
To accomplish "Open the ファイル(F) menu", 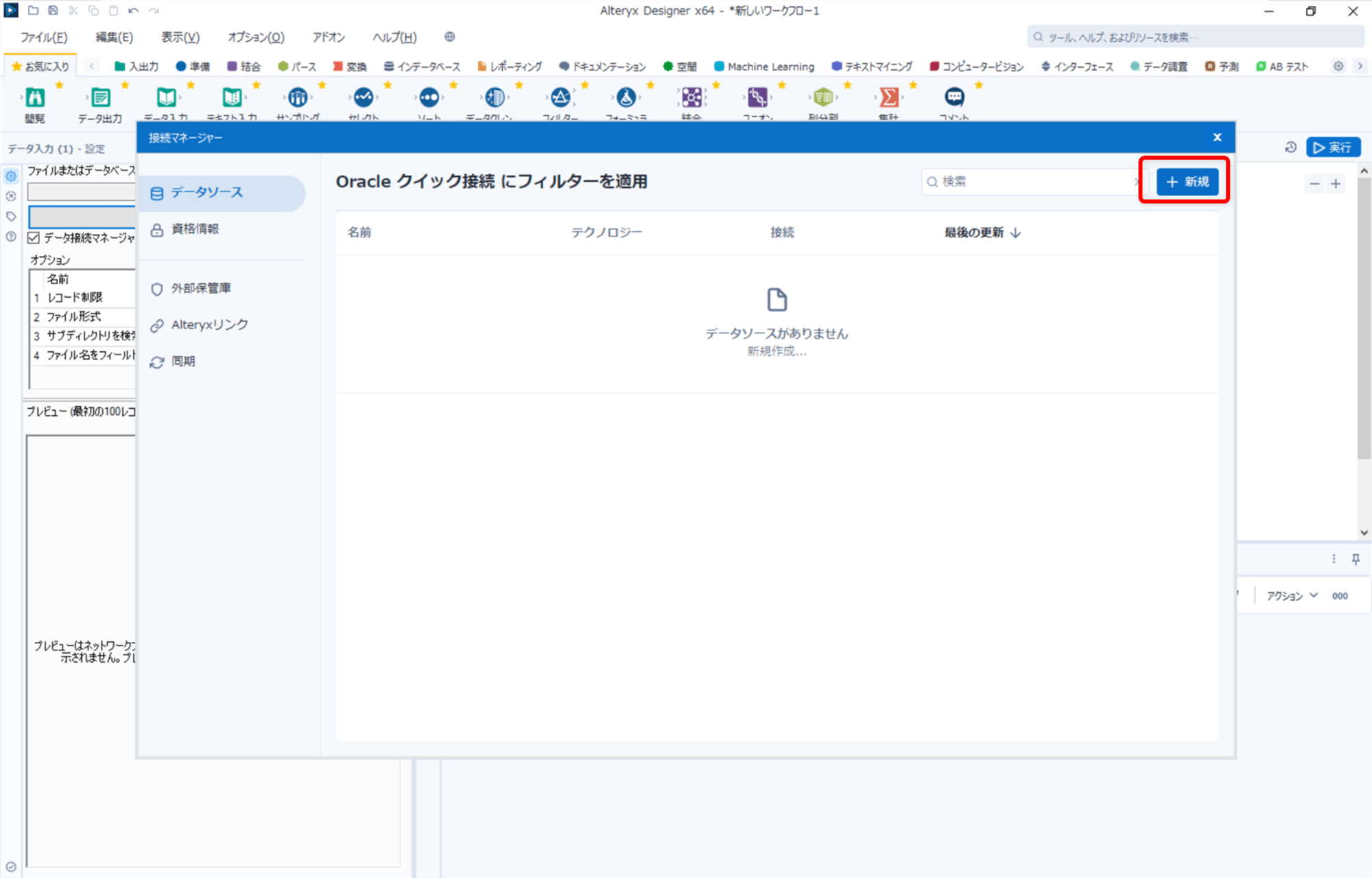I will point(44,37).
